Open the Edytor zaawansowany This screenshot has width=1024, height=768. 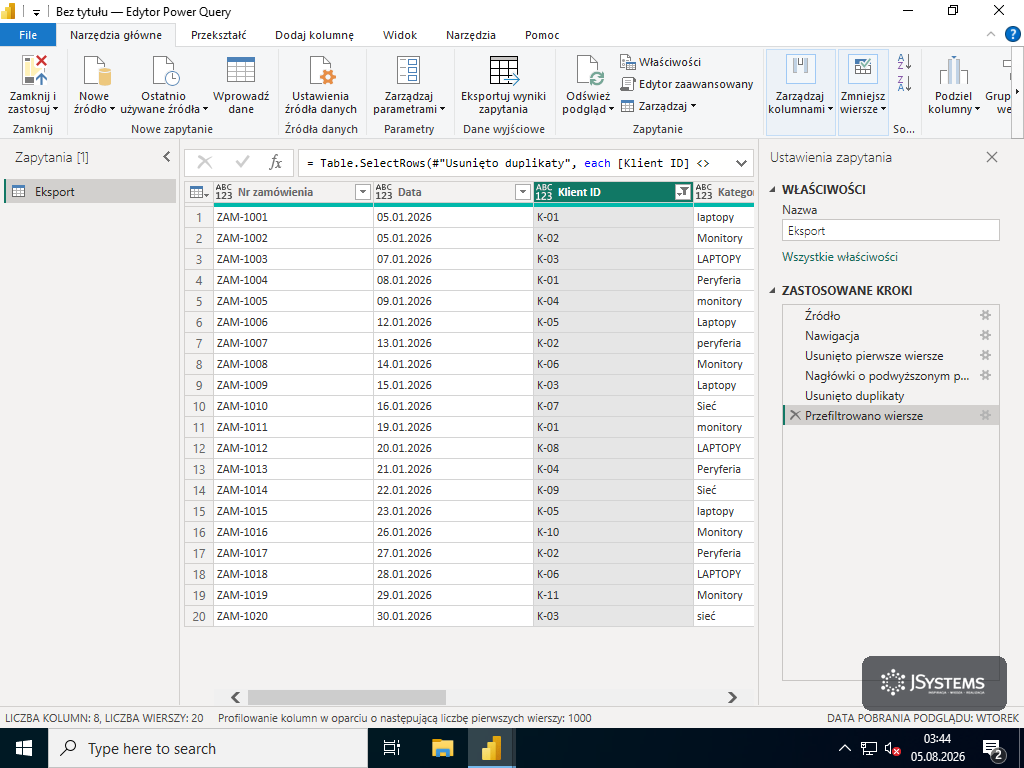click(x=686, y=84)
